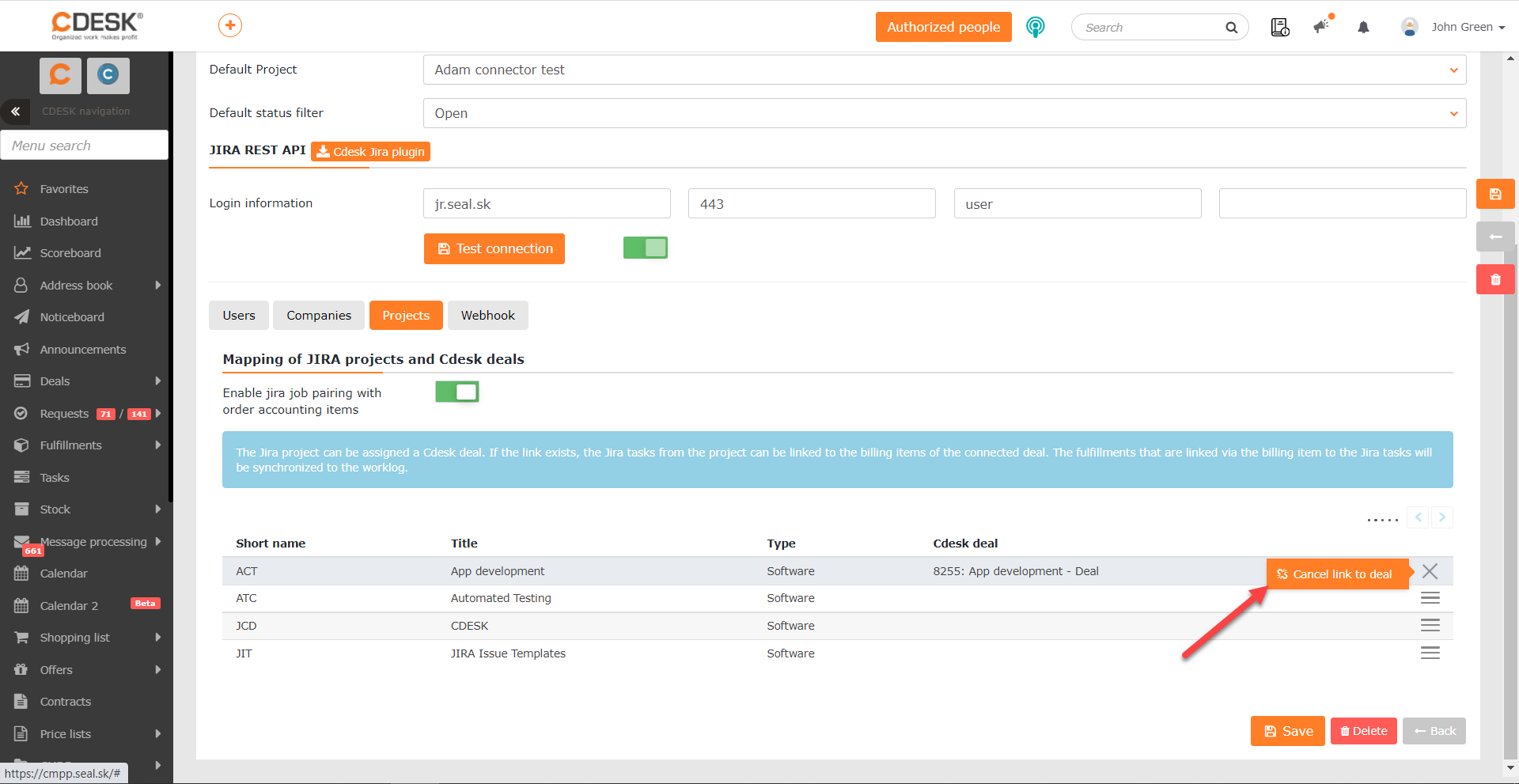Click the search magnifier icon

coord(1231,28)
